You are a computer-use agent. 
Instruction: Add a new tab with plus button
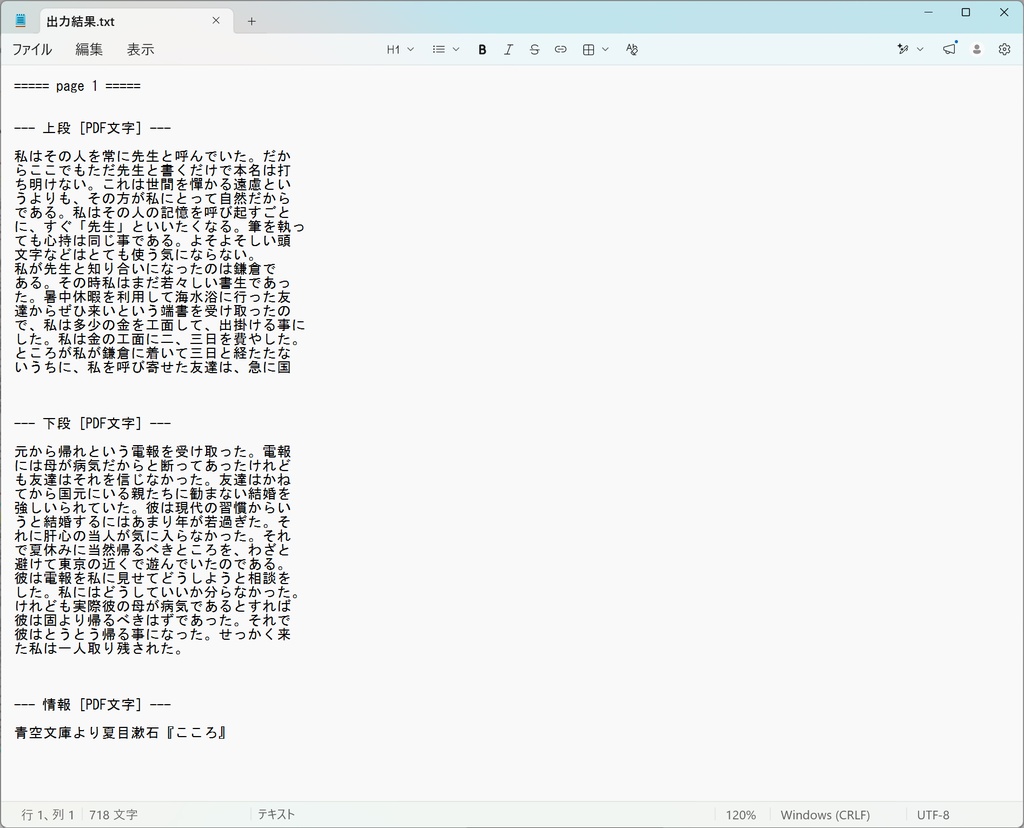click(x=251, y=22)
